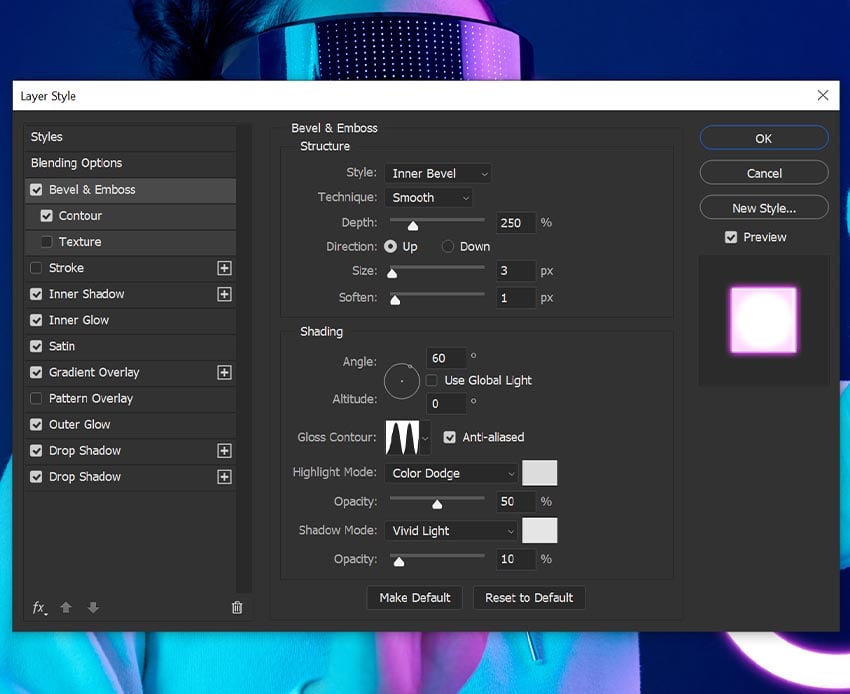Select the Outer Glow effect row
This screenshot has width=850, height=694.
[130, 425]
